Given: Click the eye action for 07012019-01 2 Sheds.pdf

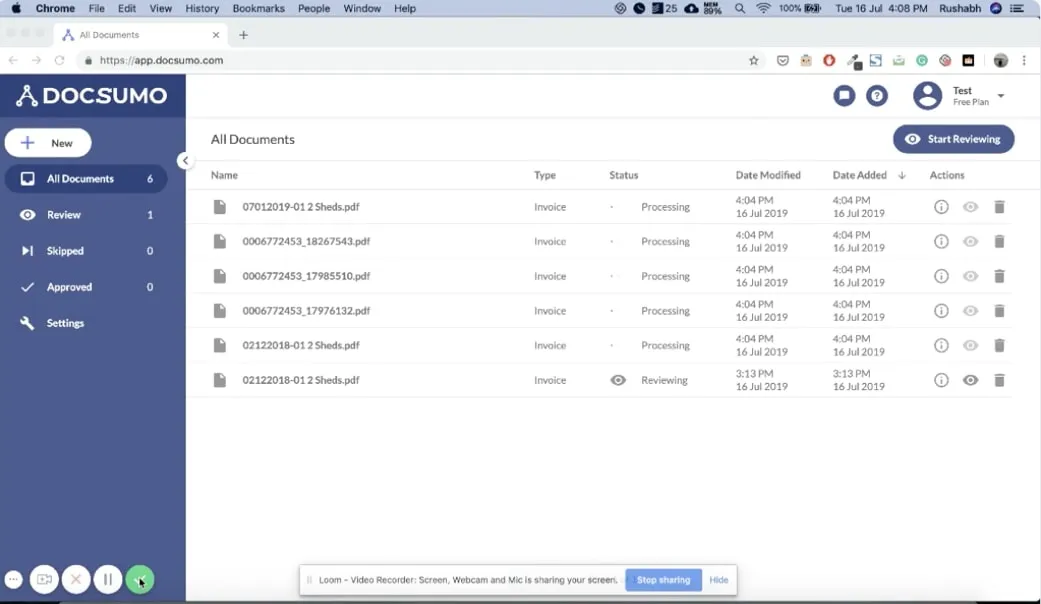Looking at the screenshot, I should click(x=970, y=207).
